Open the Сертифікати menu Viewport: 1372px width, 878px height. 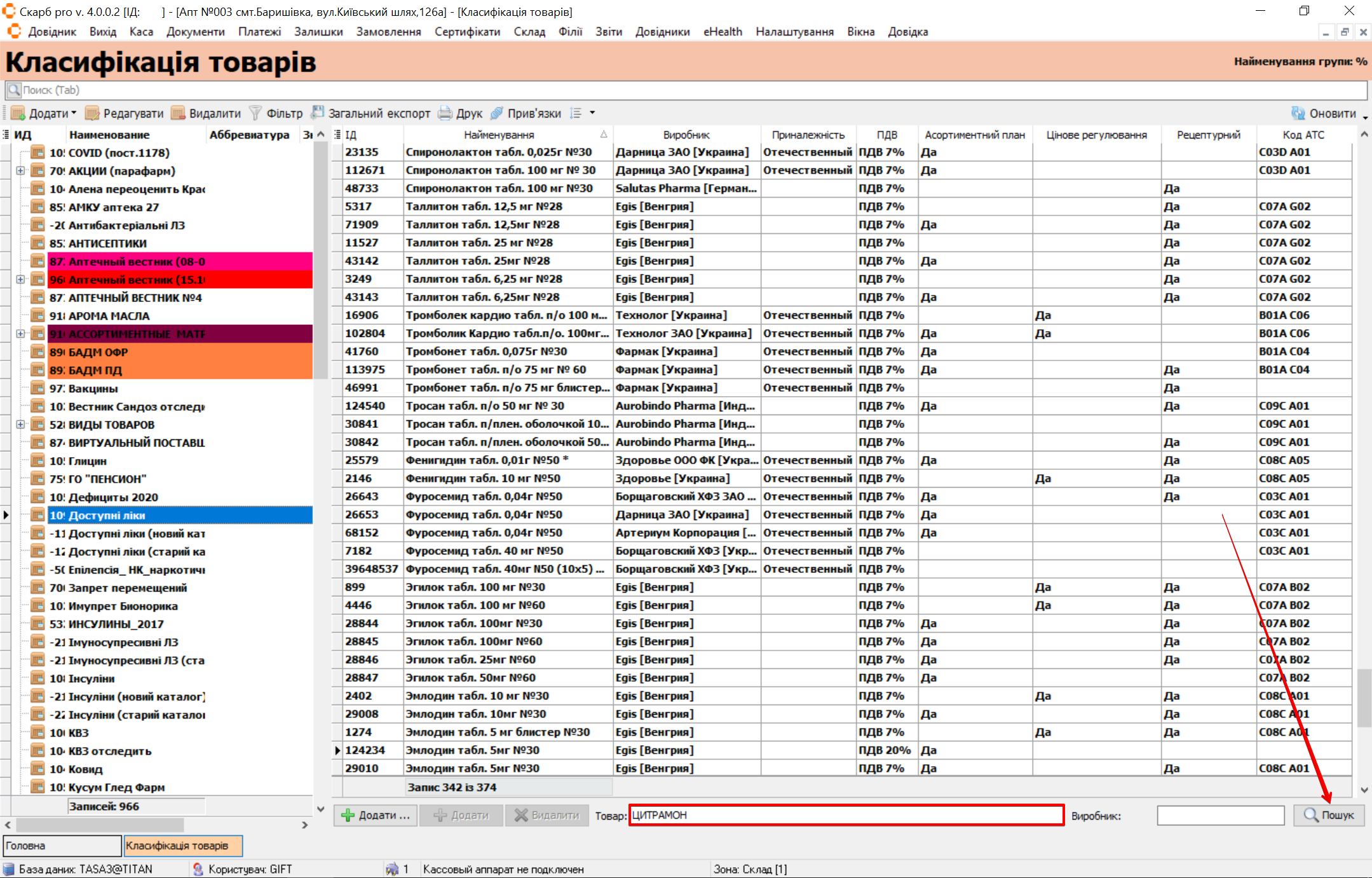point(467,32)
